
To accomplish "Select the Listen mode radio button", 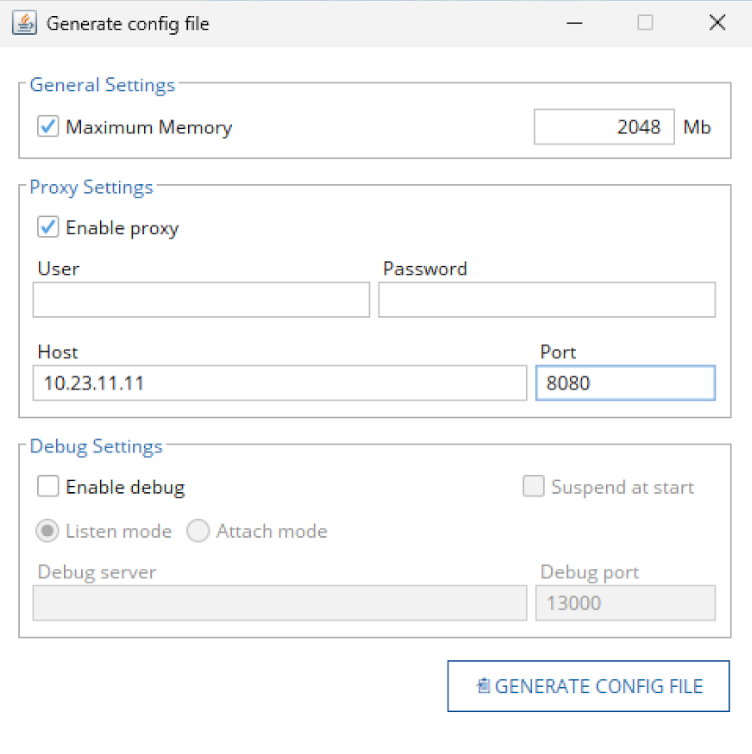I will coord(47,531).
